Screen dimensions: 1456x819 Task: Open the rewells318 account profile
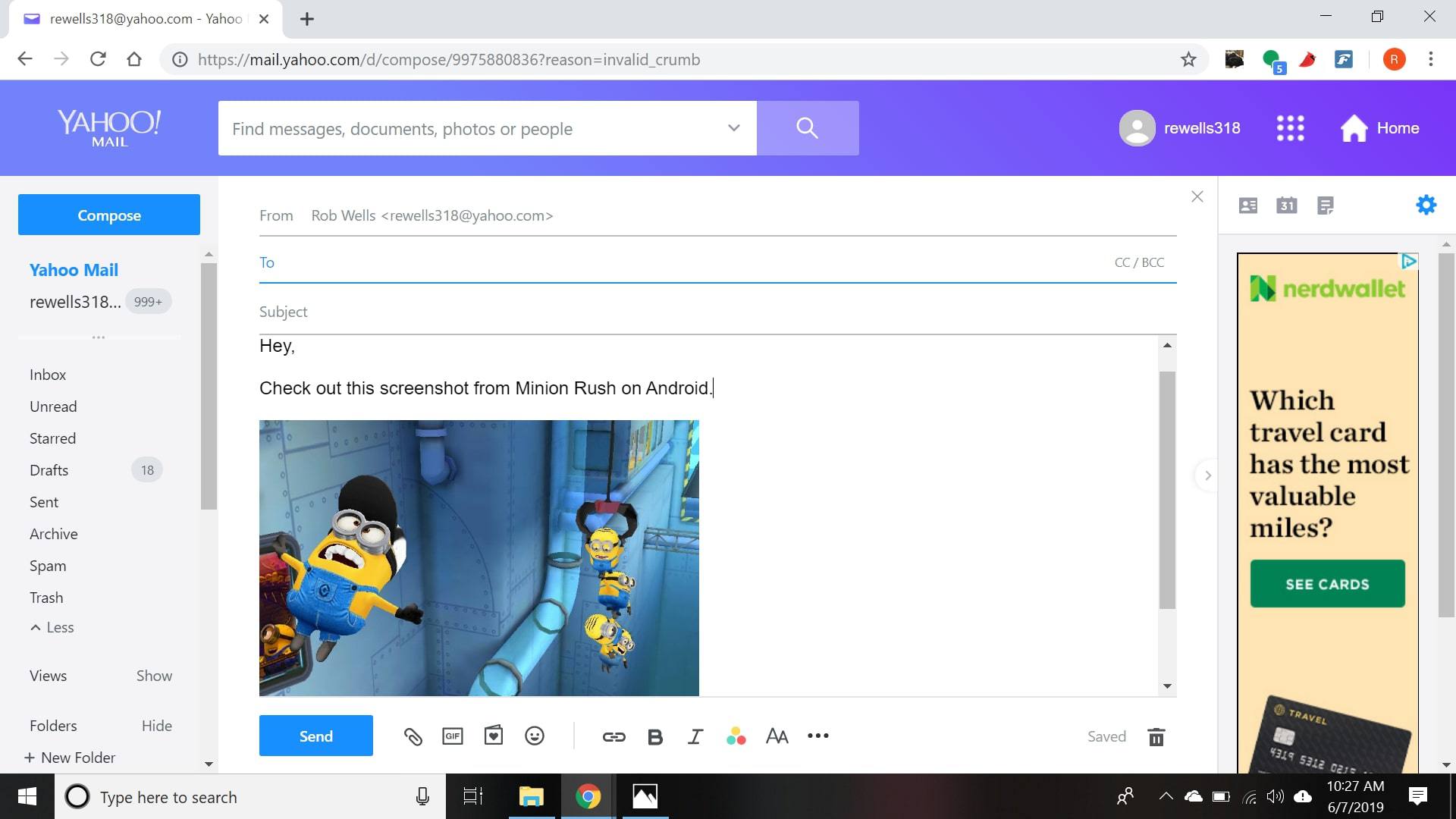(x=1180, y=128)
